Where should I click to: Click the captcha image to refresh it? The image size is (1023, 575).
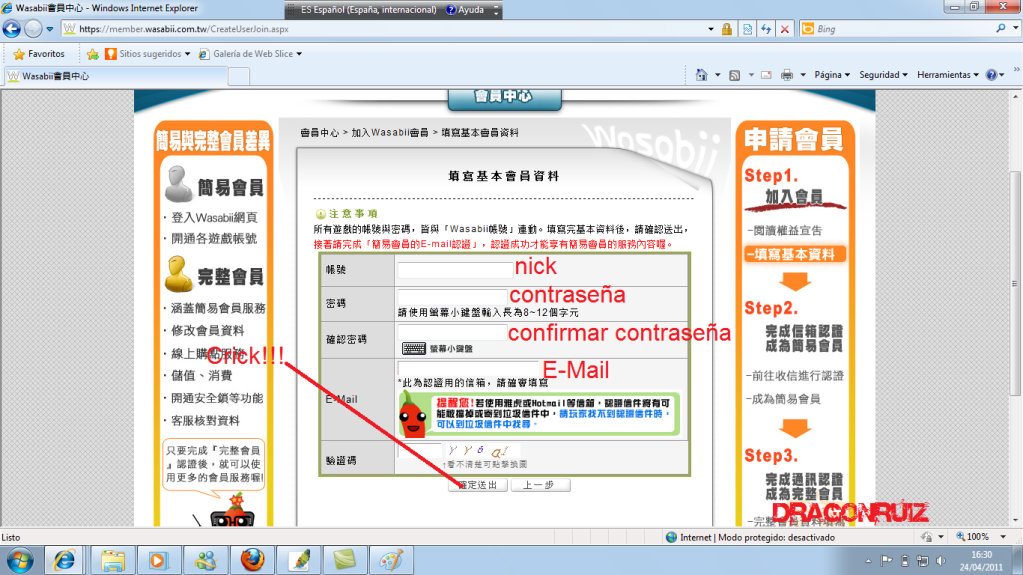pyautogui.click(x=481, y=450)
